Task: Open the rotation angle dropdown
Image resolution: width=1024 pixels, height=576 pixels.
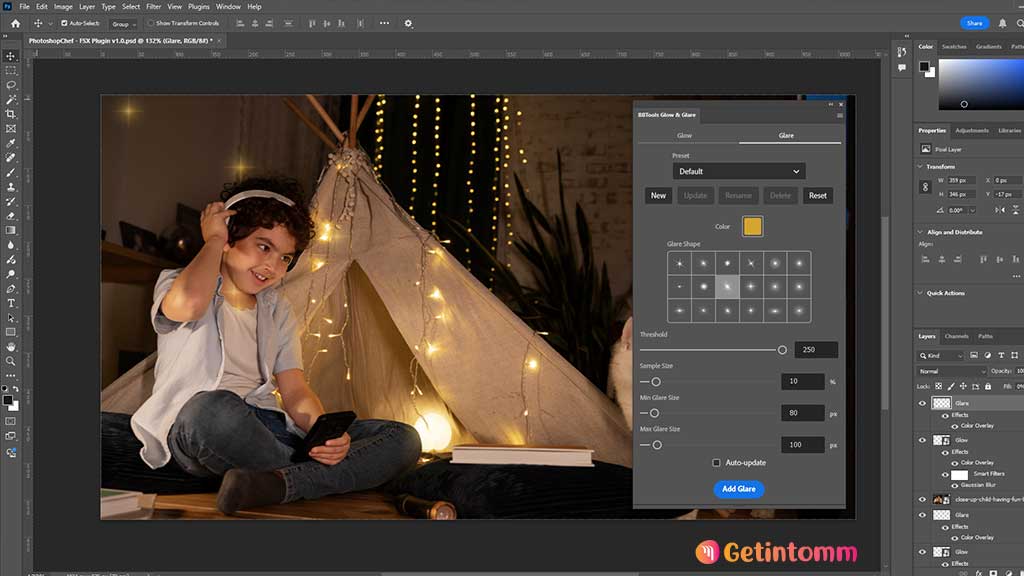Action: (x=972, y=210)
